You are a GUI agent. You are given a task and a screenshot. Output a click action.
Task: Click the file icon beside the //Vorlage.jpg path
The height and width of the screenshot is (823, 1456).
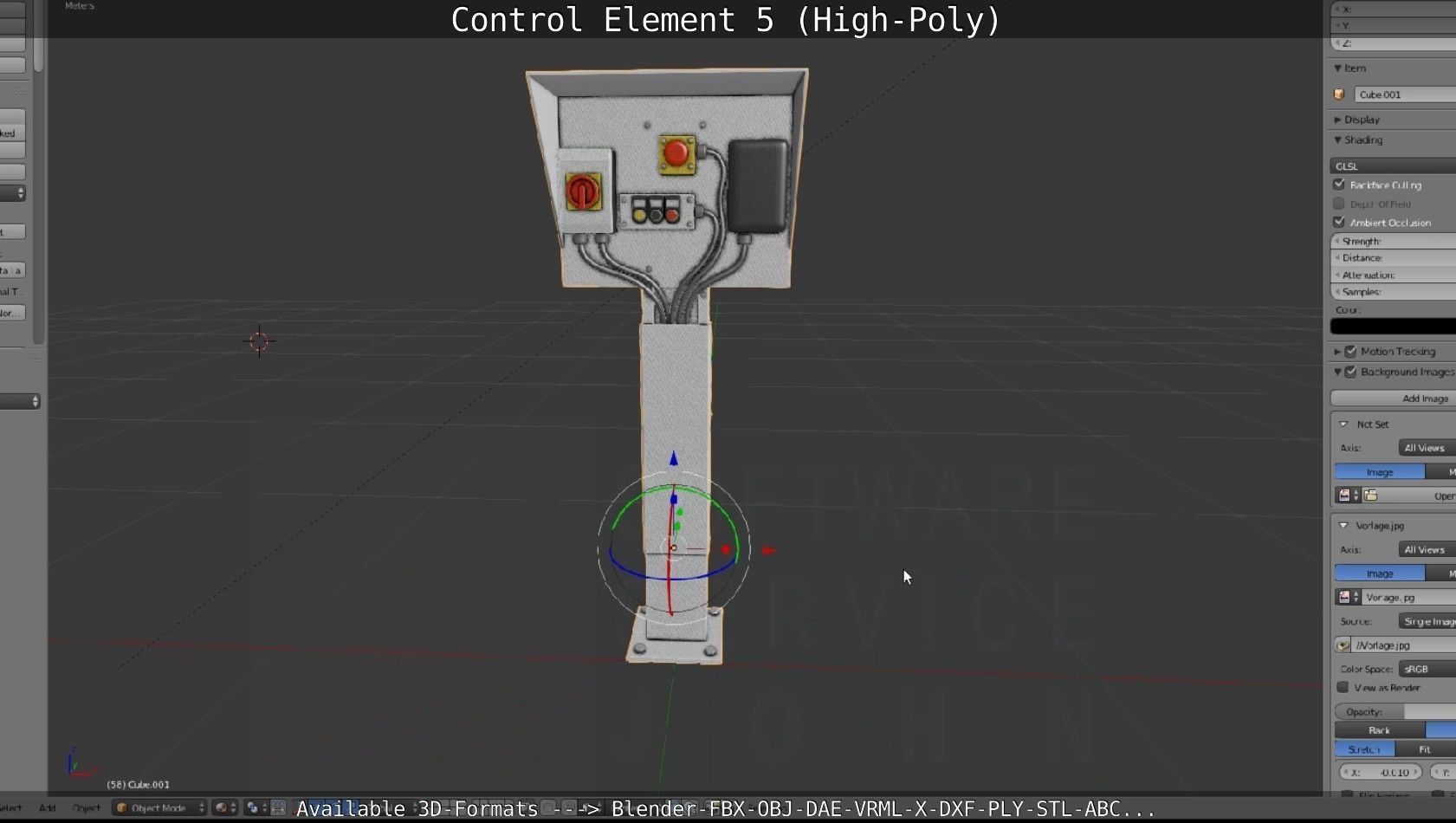tap(1343, 645)
